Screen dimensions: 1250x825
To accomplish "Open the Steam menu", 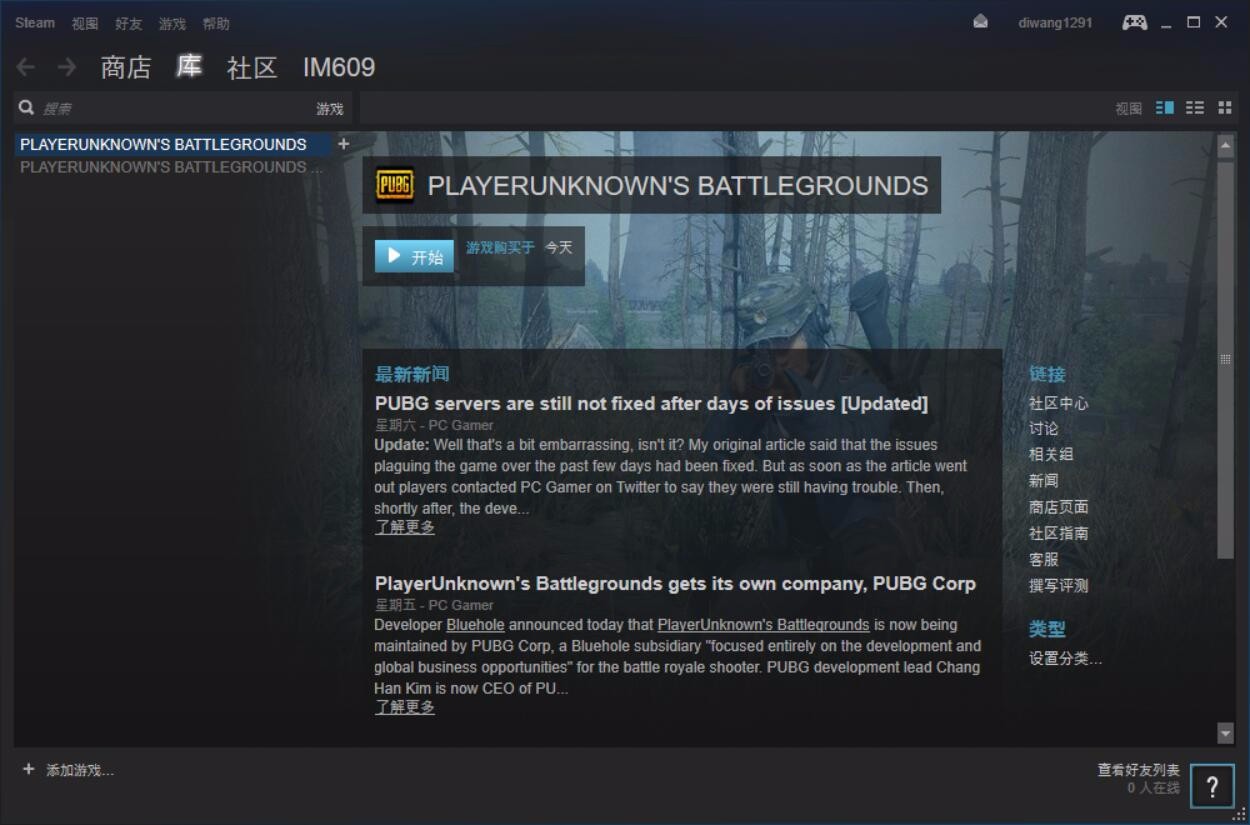I will point(35,23).
